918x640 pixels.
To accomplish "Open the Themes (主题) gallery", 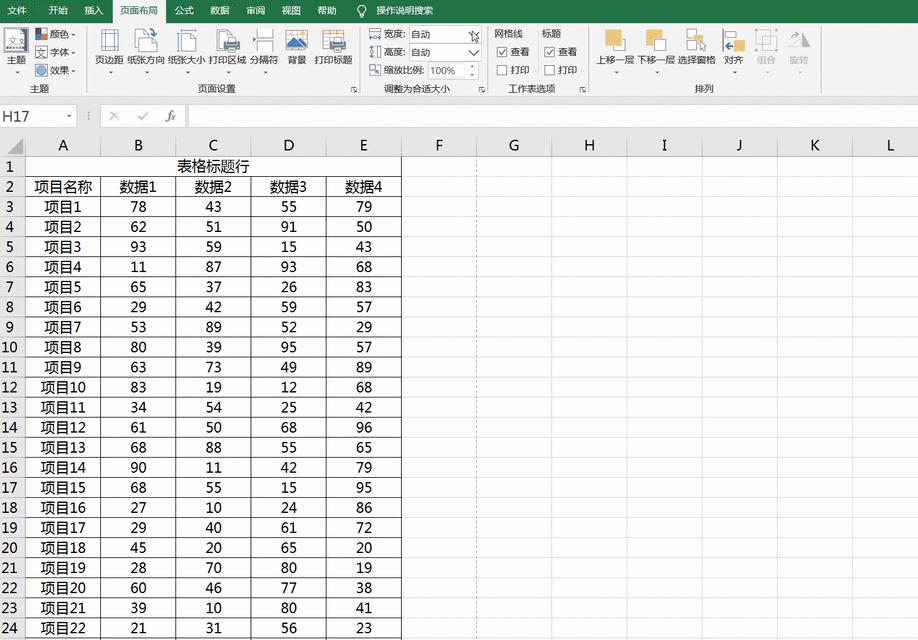I will tap(16, 50).
